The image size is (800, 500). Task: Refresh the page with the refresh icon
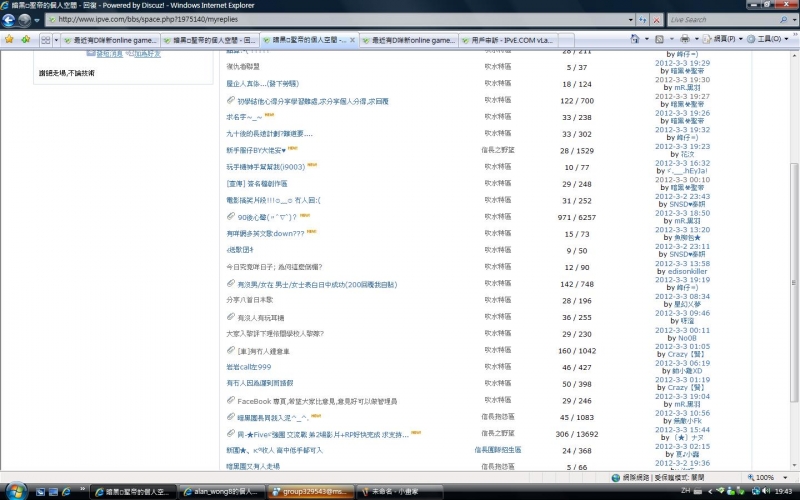click(643, 19)
